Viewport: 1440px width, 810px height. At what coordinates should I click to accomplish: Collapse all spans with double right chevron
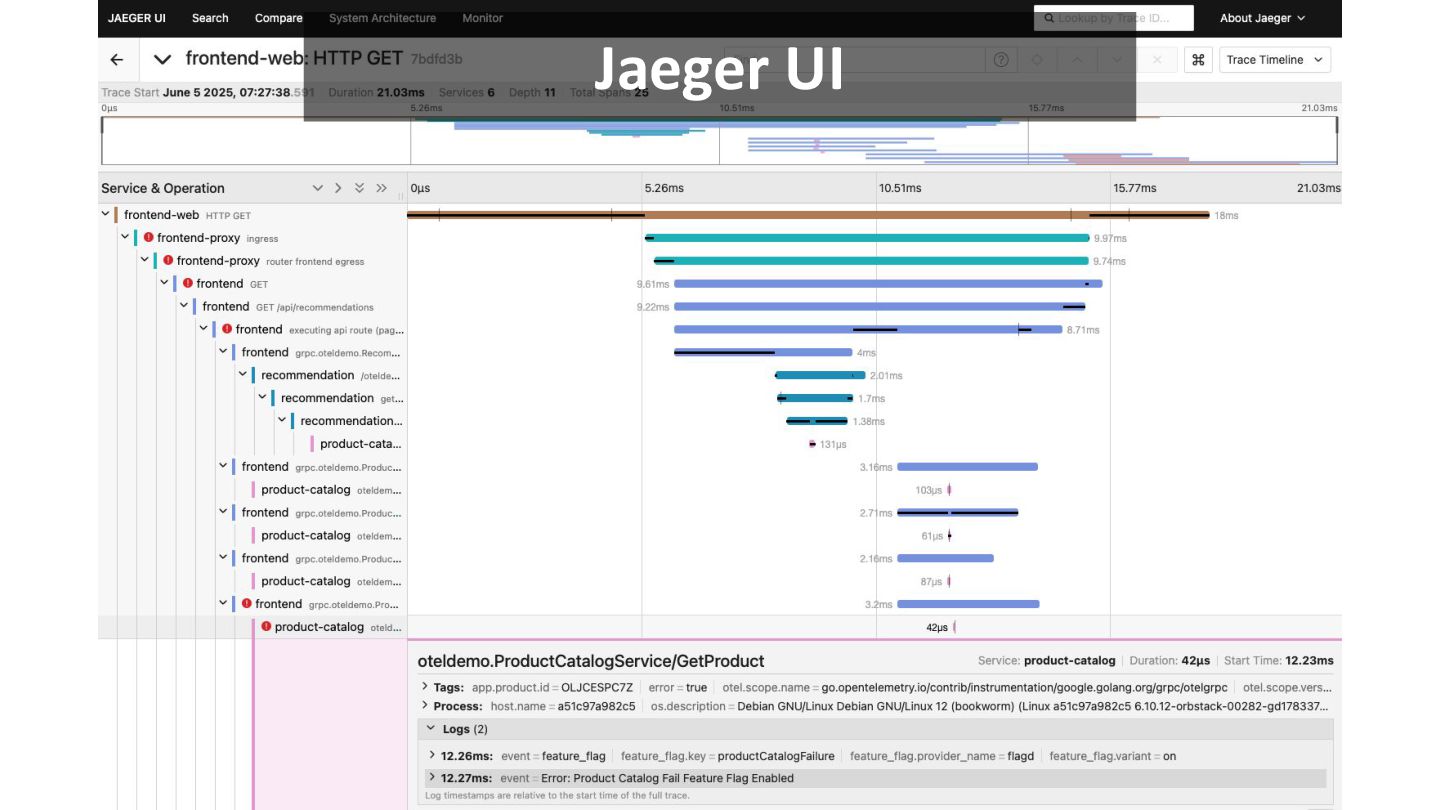click(381, 188)
